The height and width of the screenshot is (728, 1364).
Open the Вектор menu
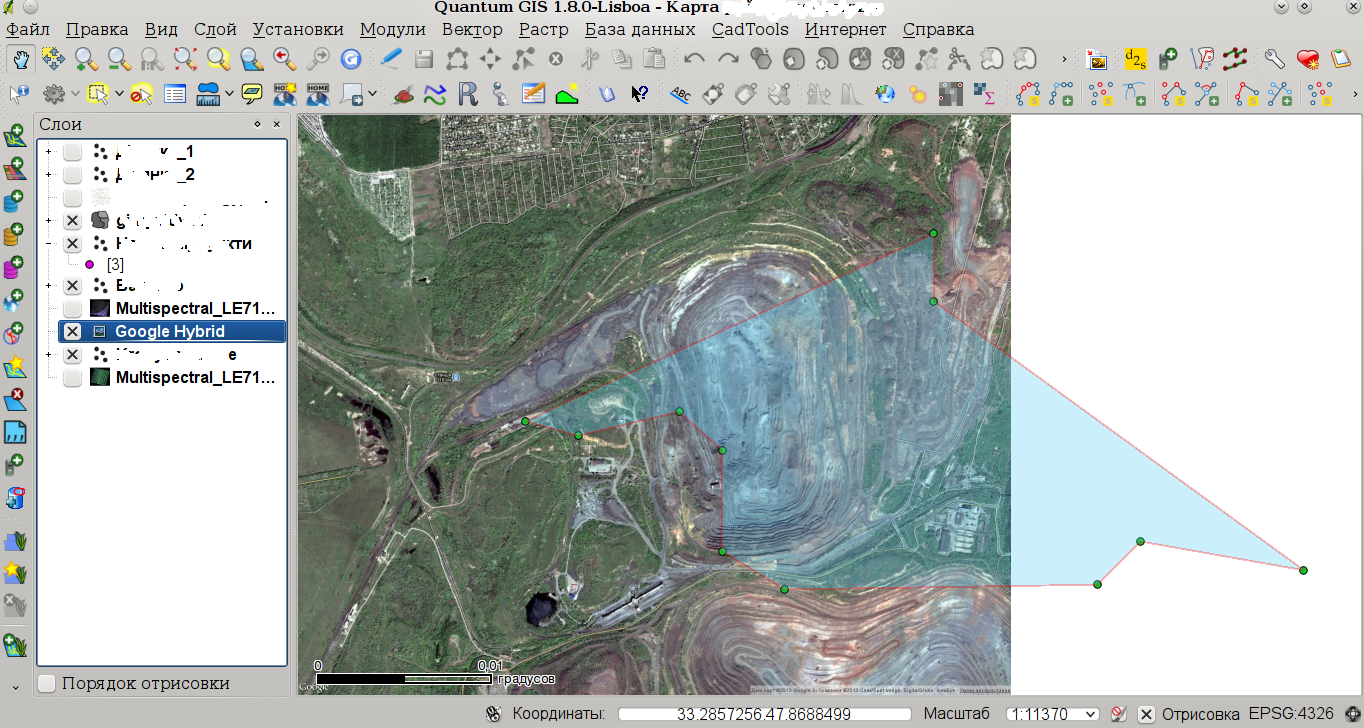471,29
